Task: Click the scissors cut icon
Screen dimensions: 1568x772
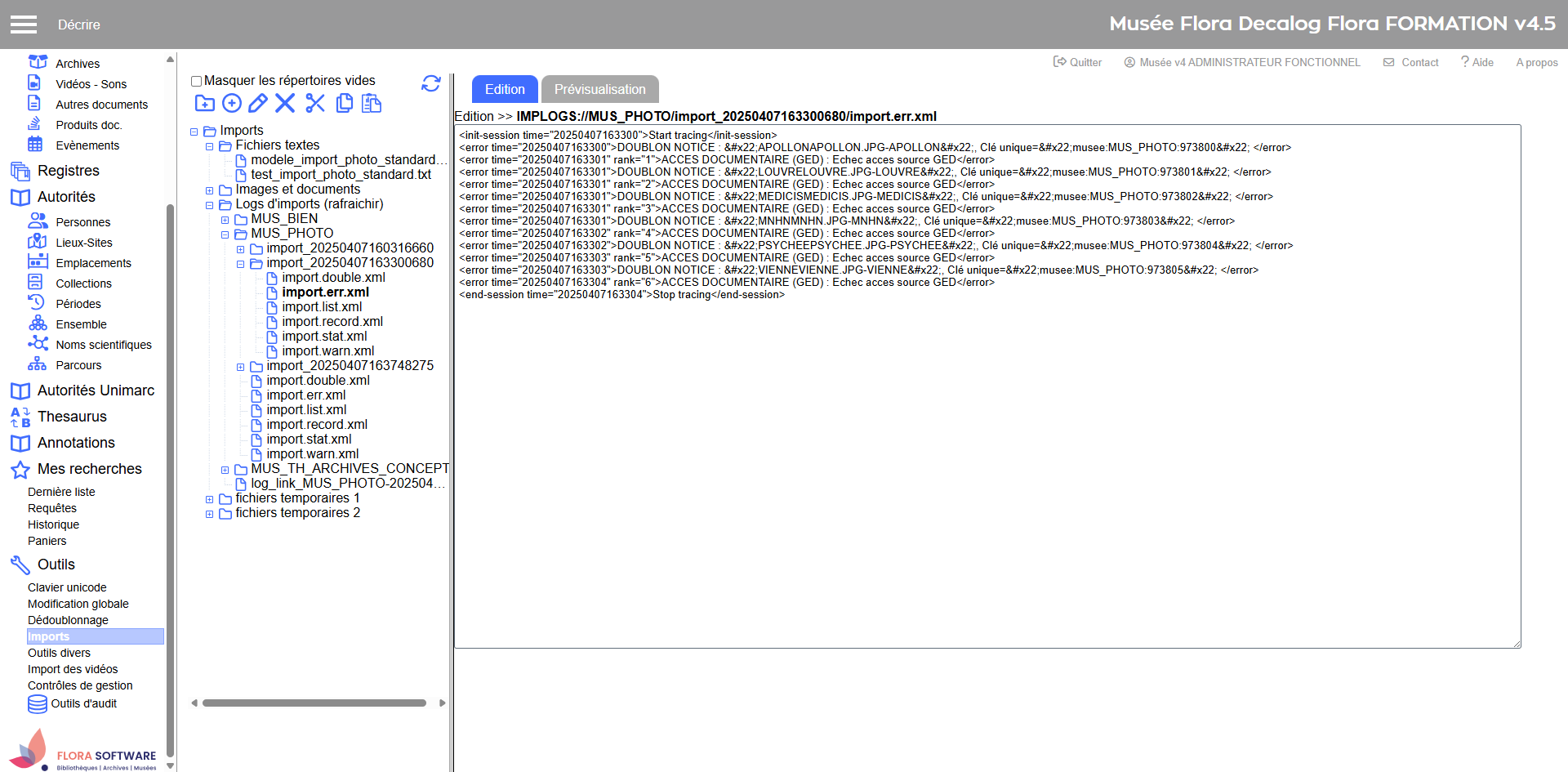Action: click(315, 103)
